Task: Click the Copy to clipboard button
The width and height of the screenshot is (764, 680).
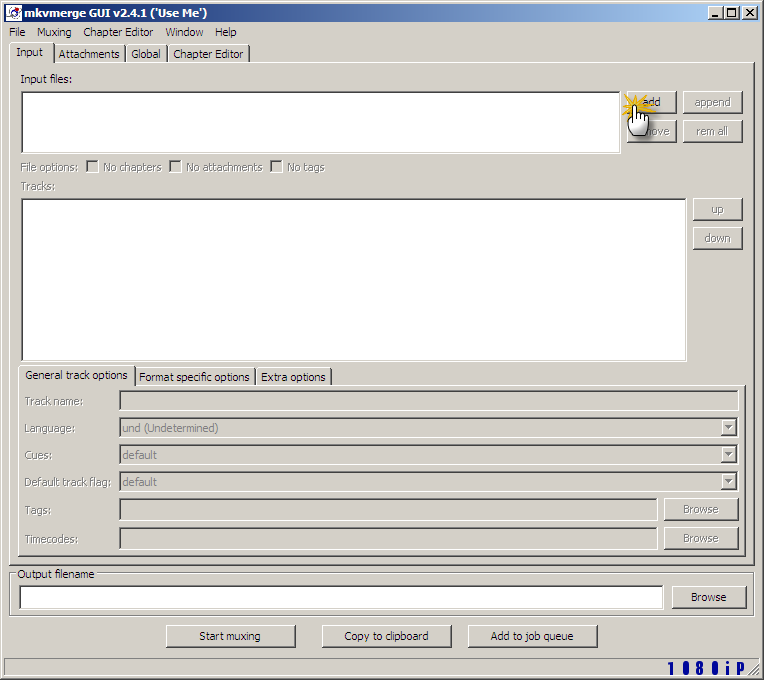Action: (x=386, y=636)
